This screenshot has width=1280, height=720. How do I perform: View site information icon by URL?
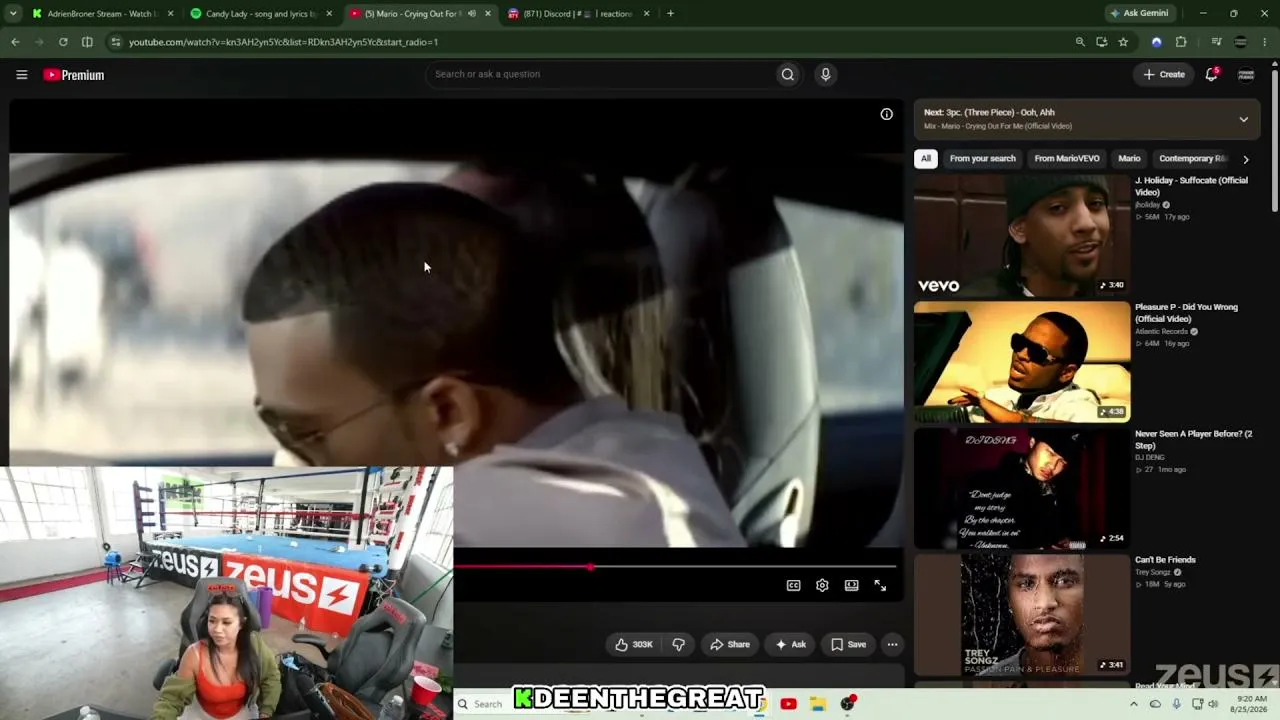pos(116,42)
